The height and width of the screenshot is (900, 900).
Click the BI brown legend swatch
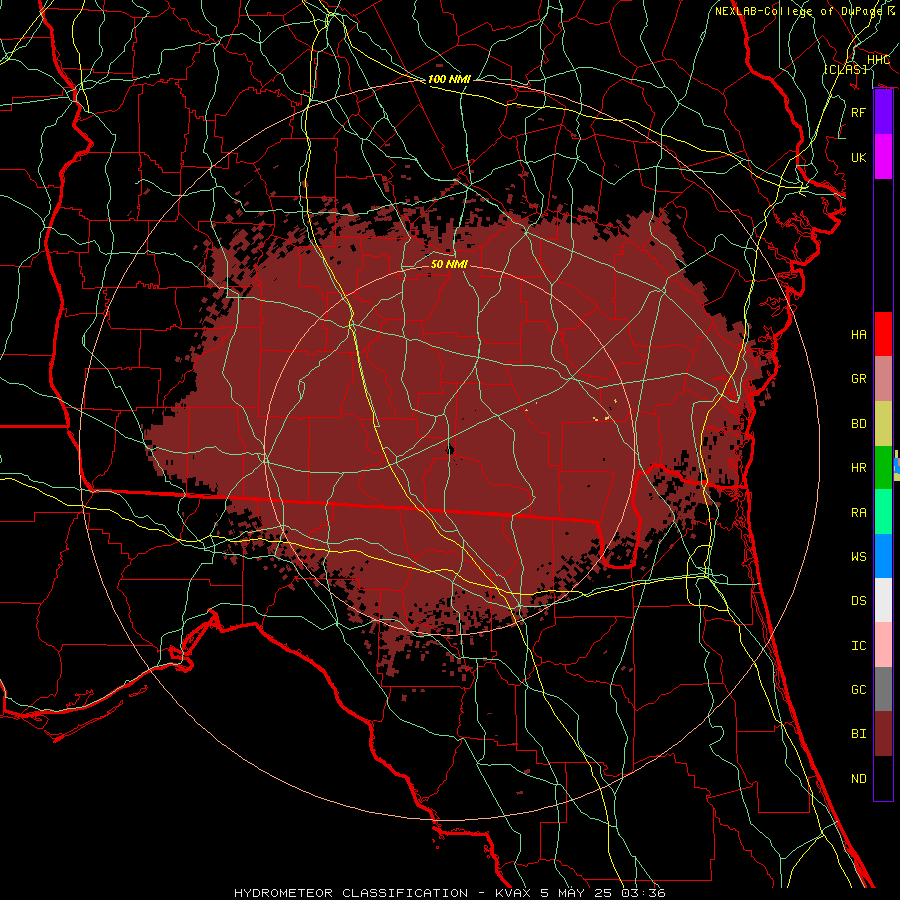pos(883,734)
